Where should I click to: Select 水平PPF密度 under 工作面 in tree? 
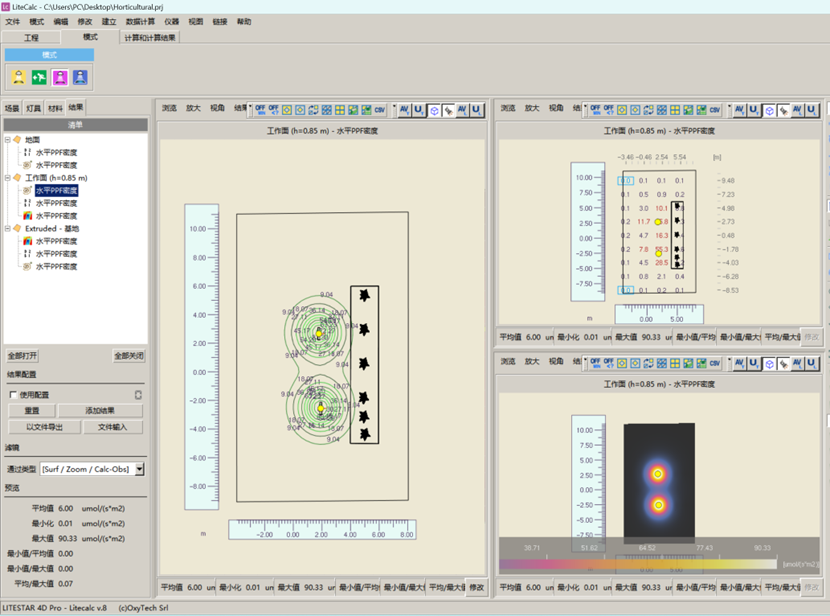point(57,190)
